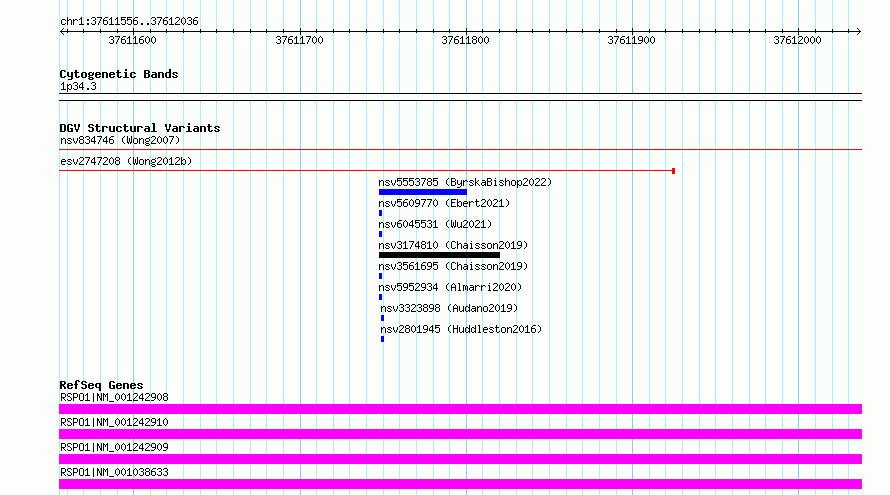Click the 37611600 ruler tick label
The height and width of the screenshot is (495, 890).
132,40
